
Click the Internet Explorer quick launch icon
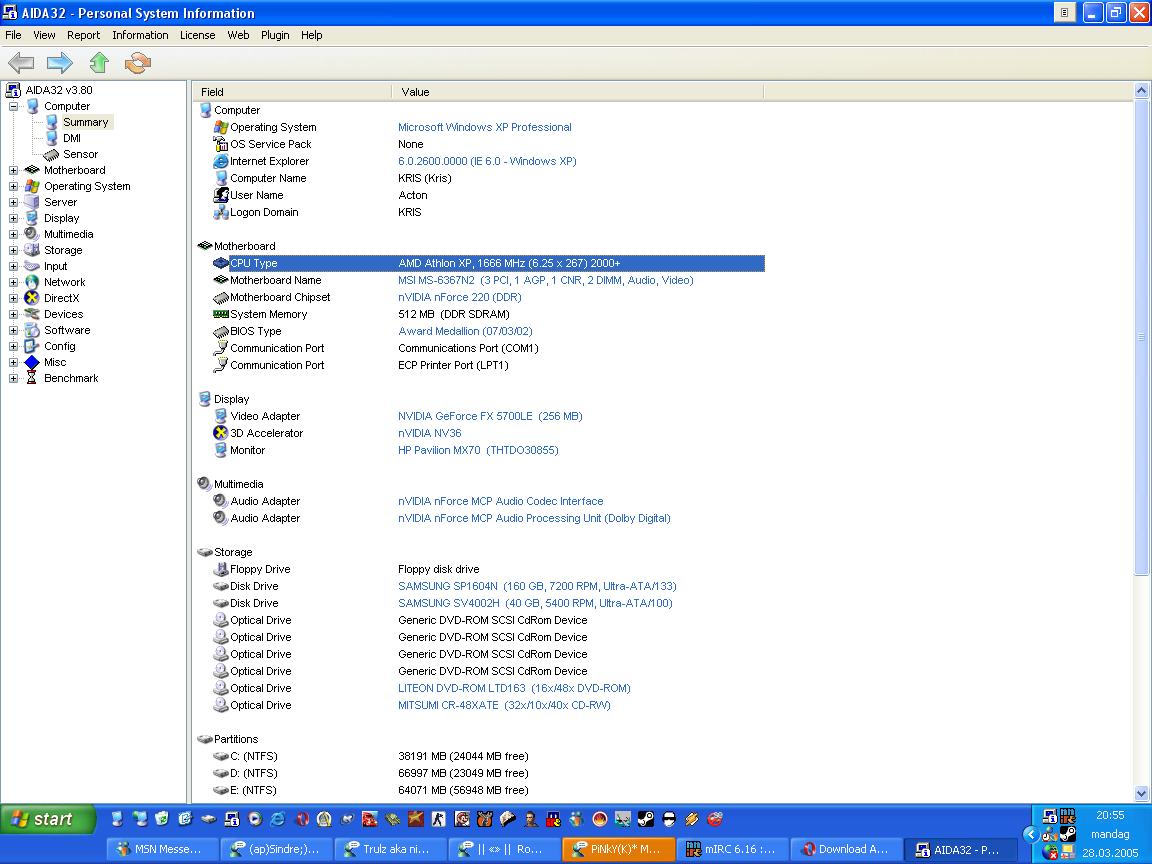[x=277, y=818]
